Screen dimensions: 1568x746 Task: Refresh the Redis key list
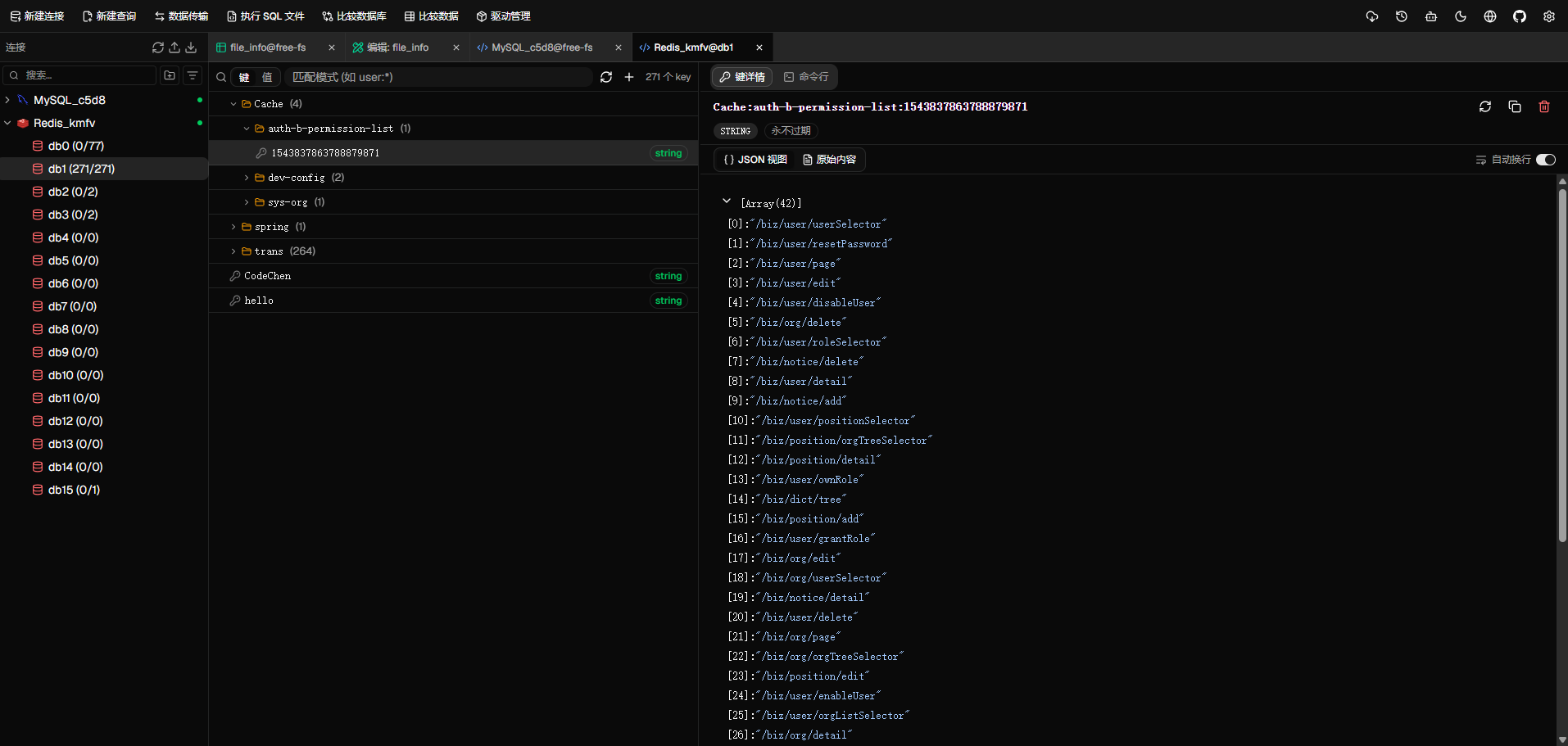[606, 77]
